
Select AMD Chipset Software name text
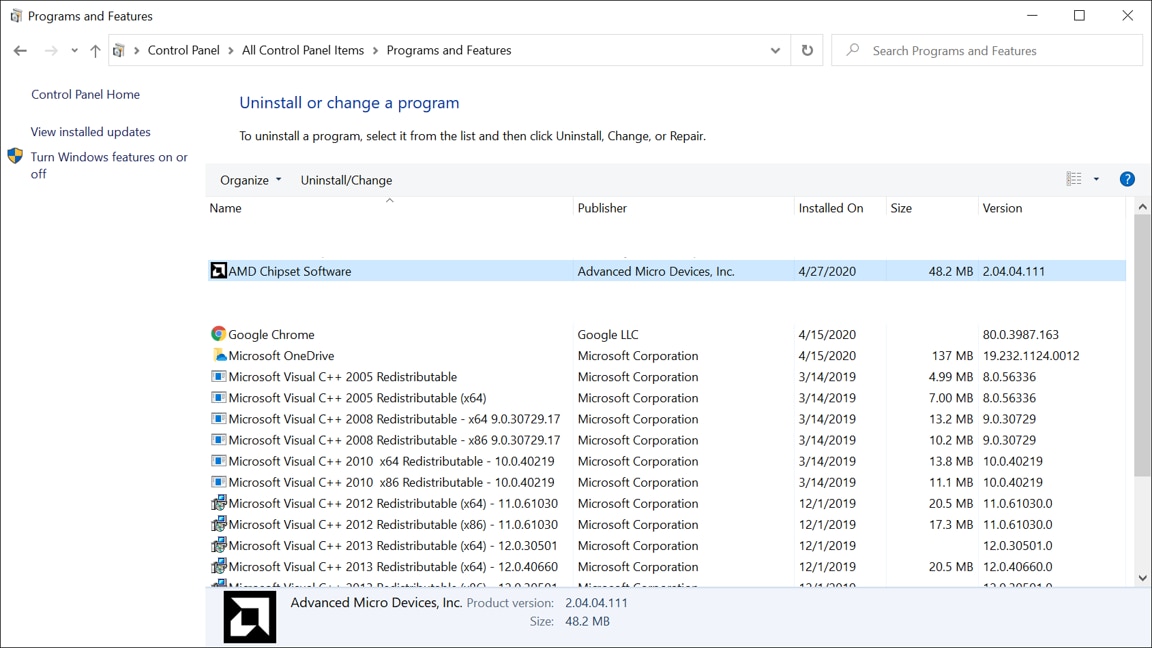pyautogui.click(x=289, y=271)
